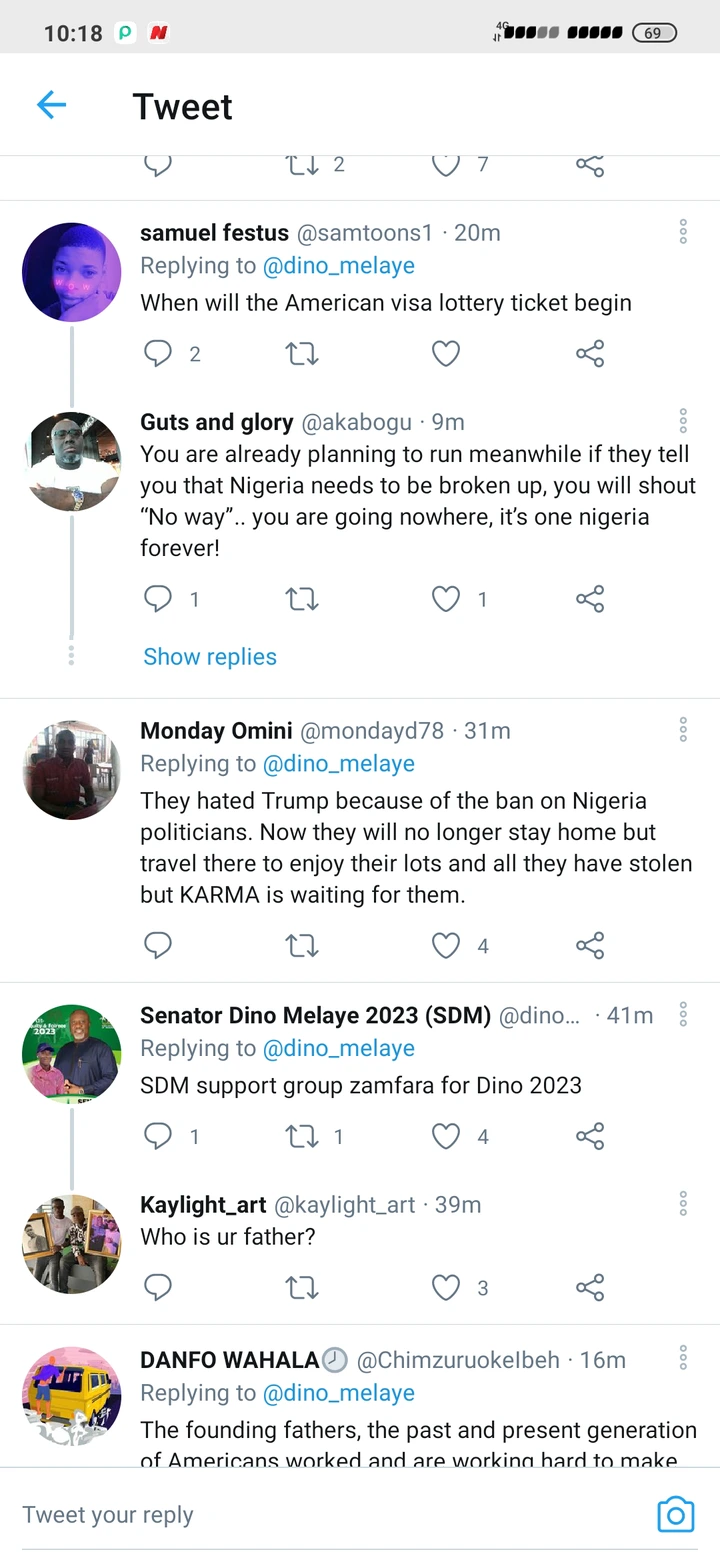
Task: Share samuel festus's tweet
Action: (590, 353)
